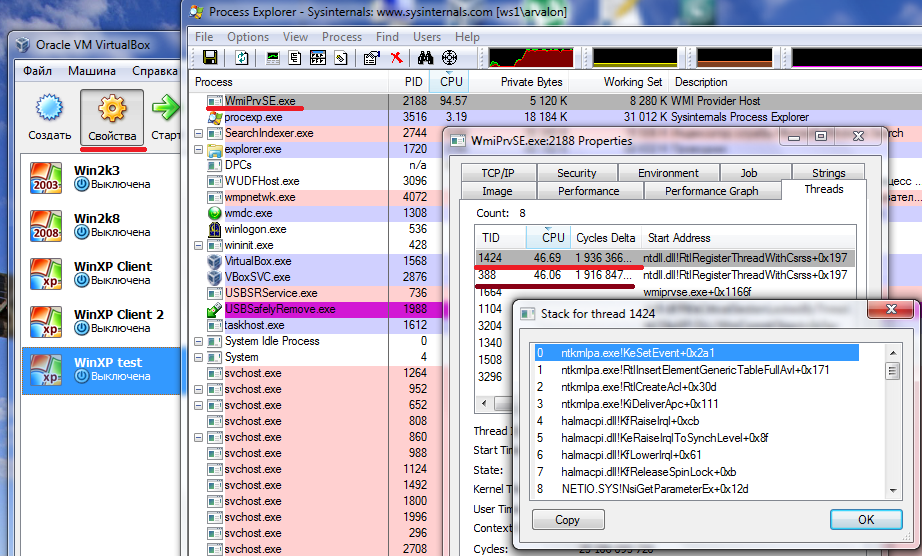The height and width of the screenshot is (556, 922).
Task: Open the Users menu
Action: [x=426, y=36]
